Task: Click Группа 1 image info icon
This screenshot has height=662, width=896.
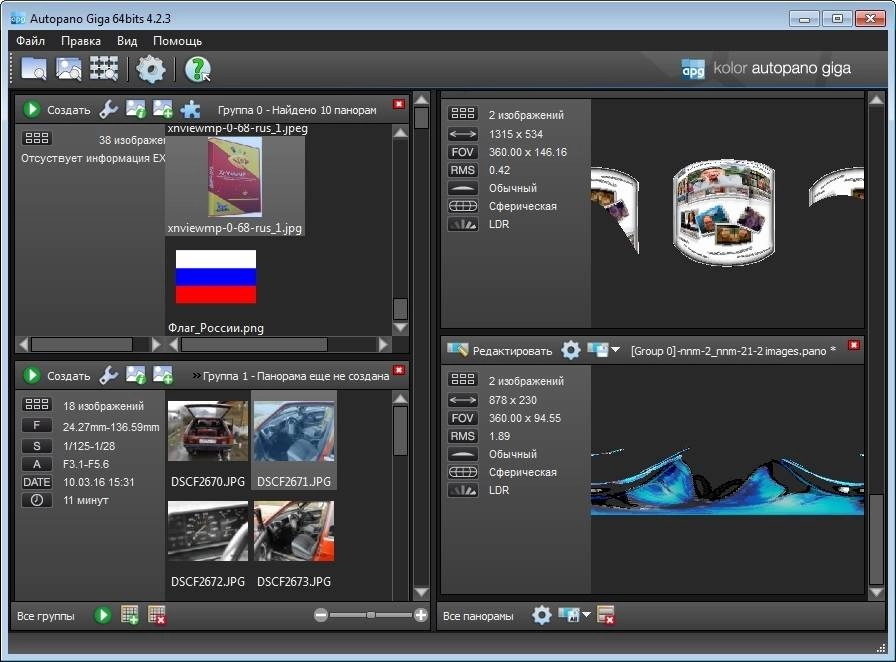Action: (136, 376)
